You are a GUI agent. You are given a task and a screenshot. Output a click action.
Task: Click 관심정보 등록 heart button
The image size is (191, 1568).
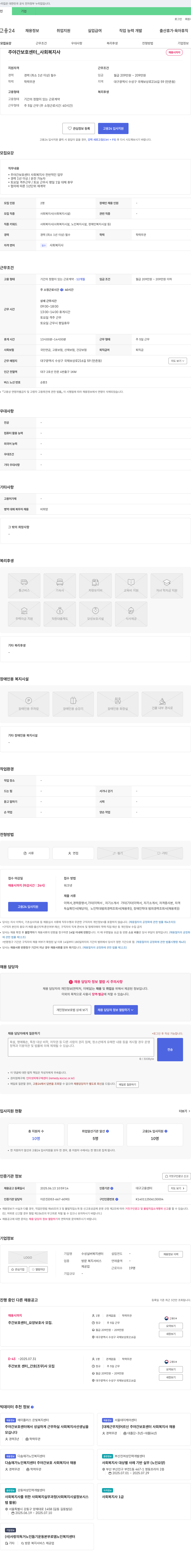[78, 128]
